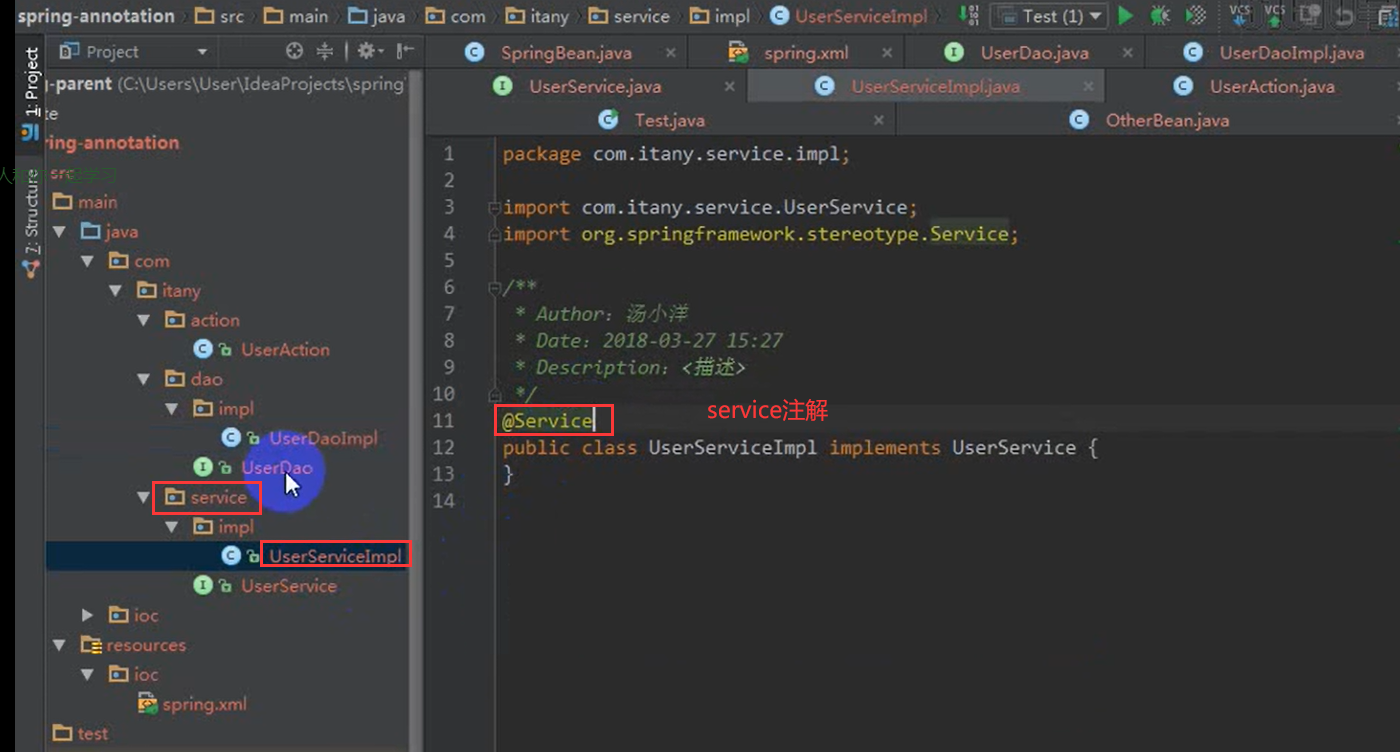Click the 'package com.itany.service.impl;' line

[x=676, y=154]
